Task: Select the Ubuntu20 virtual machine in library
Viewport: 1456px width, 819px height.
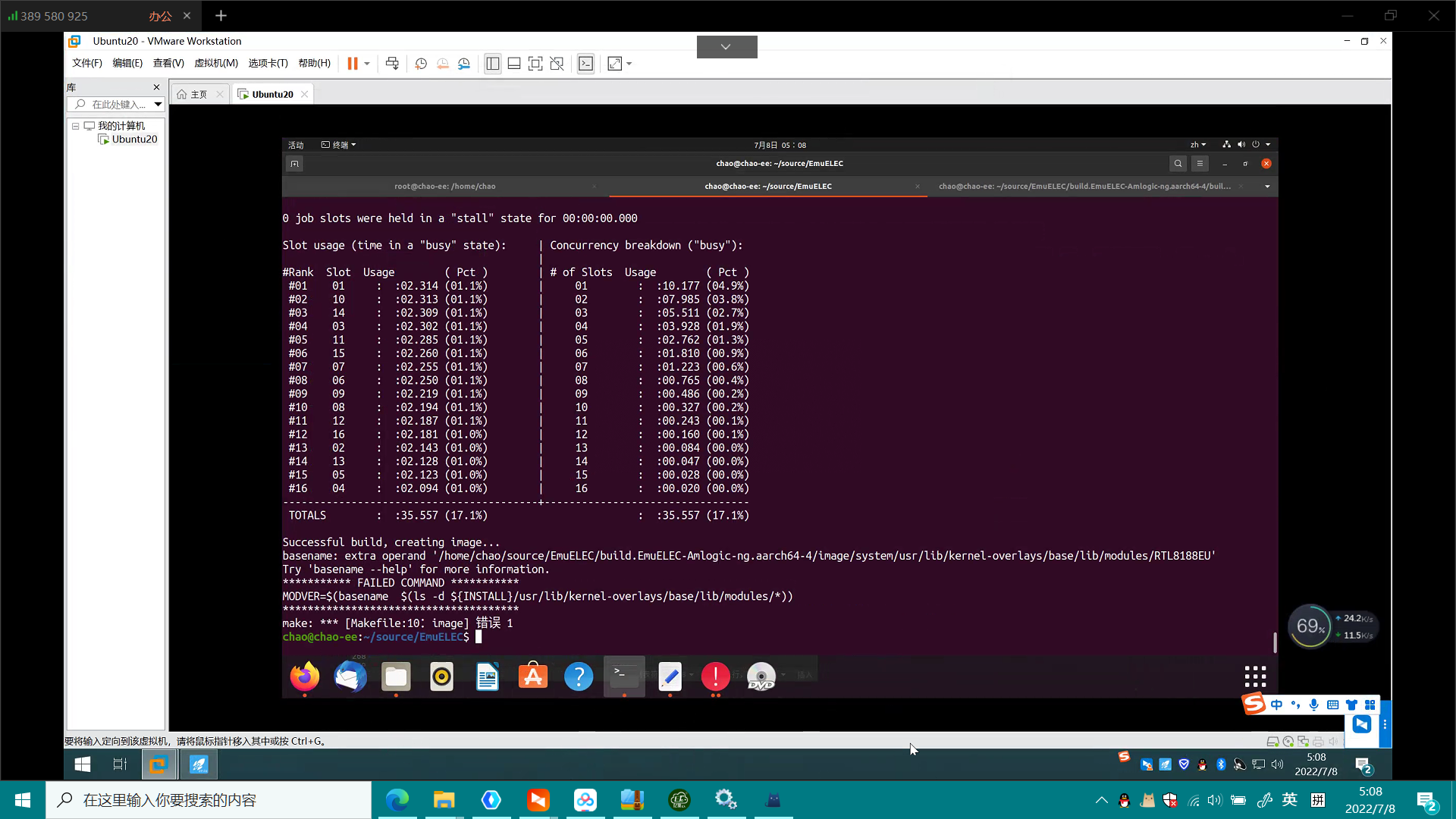Action: tap(133, 139)
